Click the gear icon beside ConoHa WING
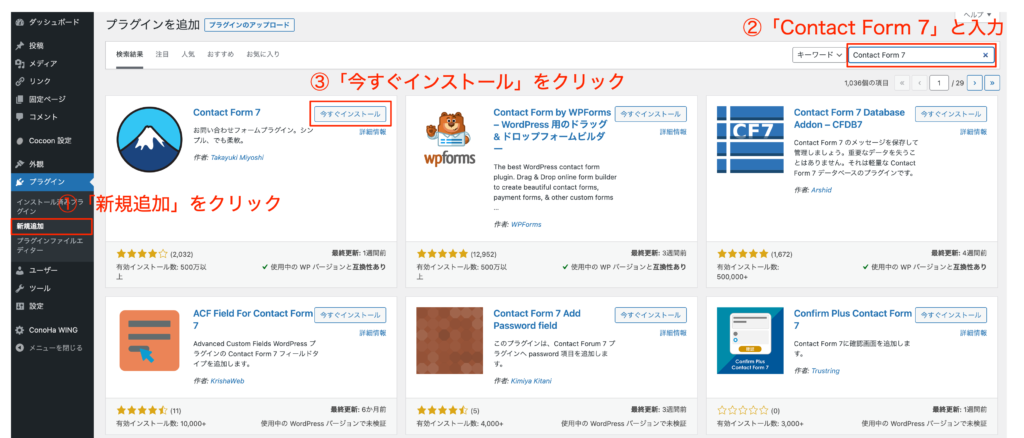Screen dimensions: 1024x438 [20, 330]
